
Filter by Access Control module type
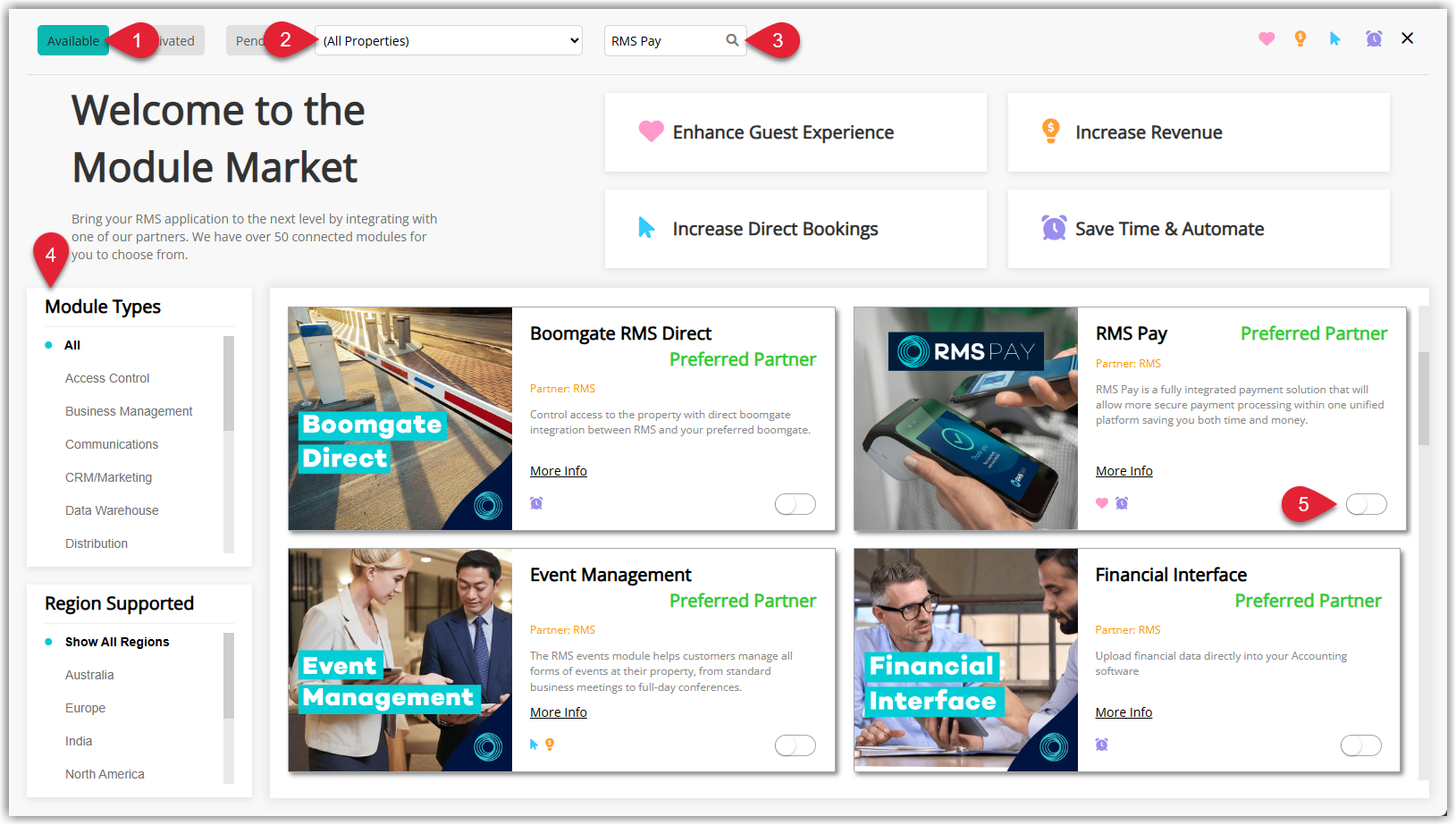[x=107, y=378]
